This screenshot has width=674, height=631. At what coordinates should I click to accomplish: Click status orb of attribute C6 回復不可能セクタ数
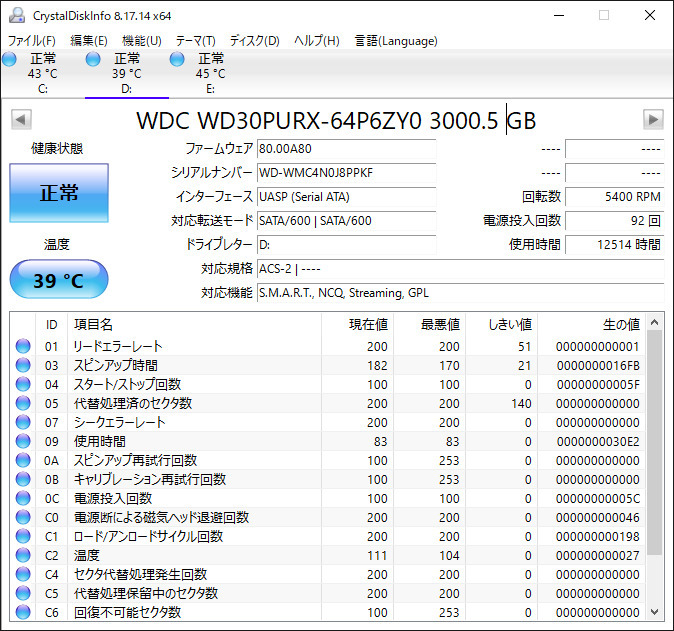click(x=23, y=612)
